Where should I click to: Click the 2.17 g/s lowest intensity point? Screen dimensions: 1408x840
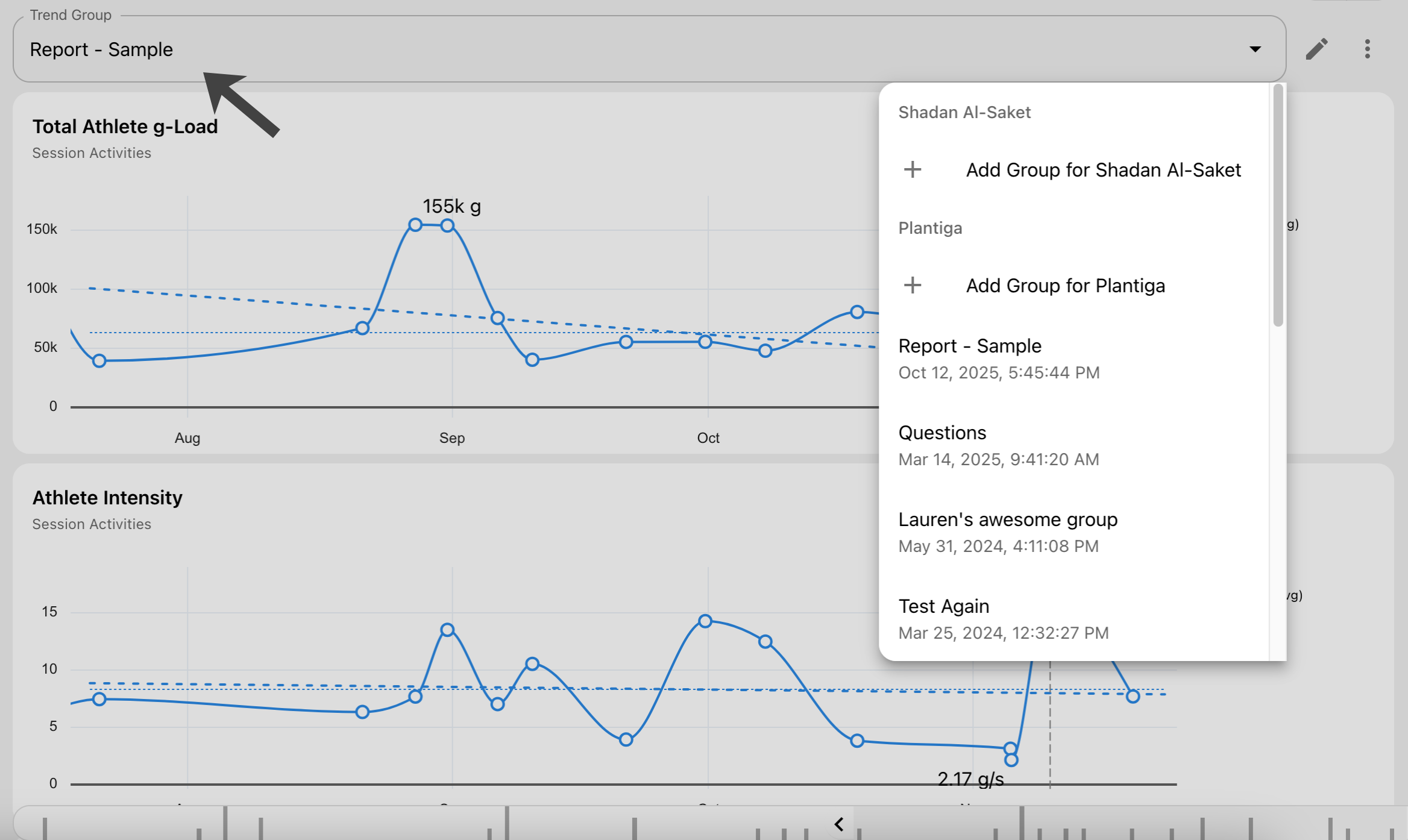click(x=1011, y=760)
